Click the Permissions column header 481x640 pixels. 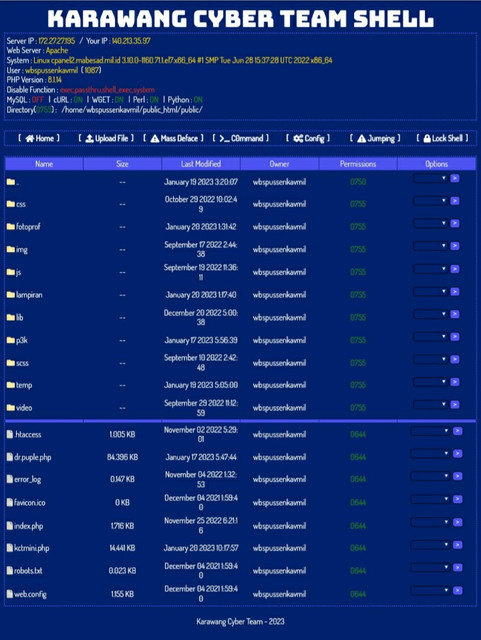tap(358, 164)
